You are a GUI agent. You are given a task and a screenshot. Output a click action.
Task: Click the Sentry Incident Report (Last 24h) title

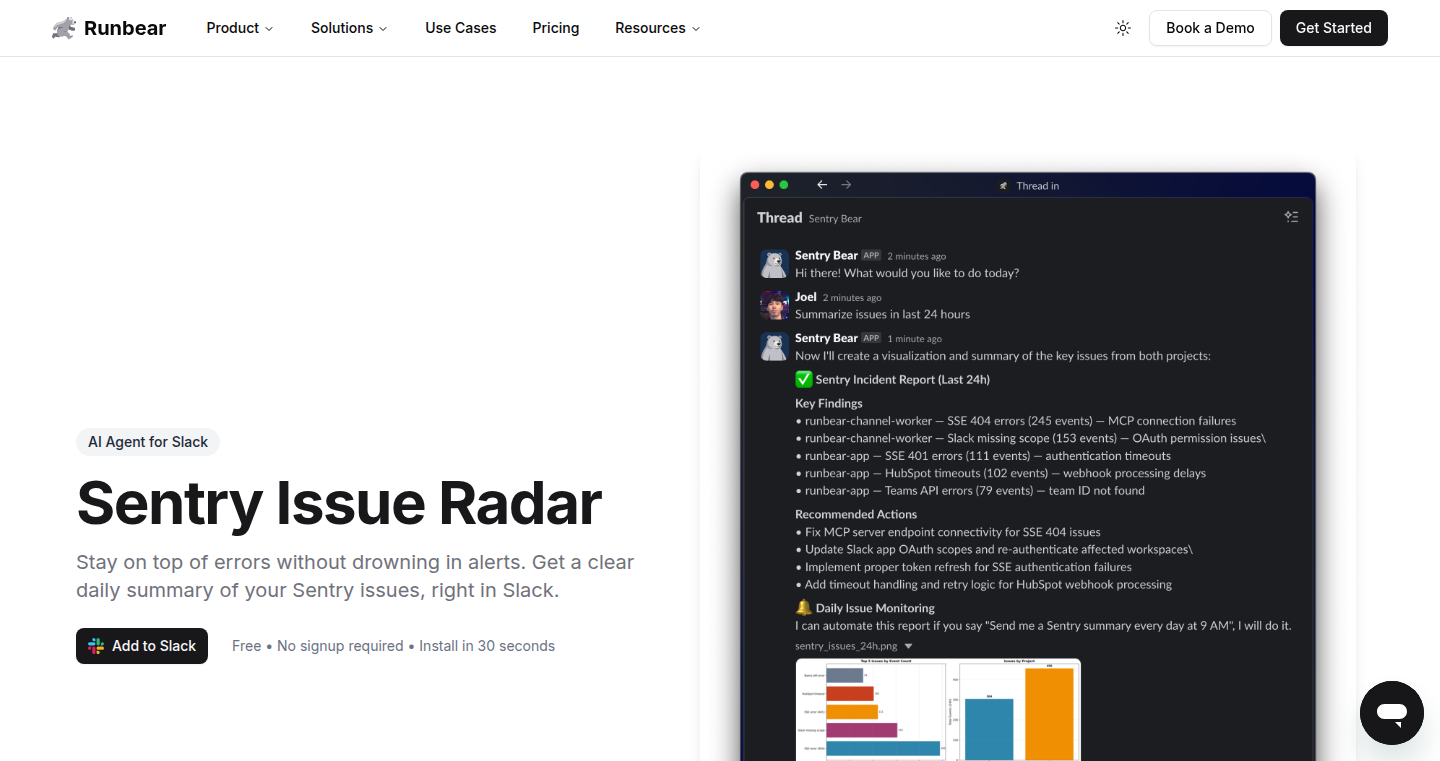coord(903,379)
